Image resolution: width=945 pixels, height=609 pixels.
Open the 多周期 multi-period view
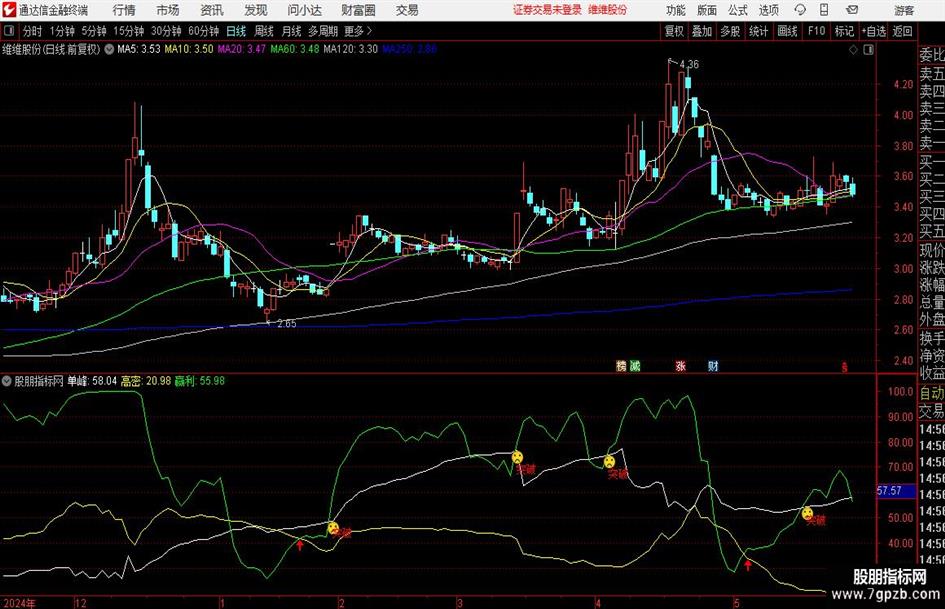pyautogui.click(x=323, y=31)
